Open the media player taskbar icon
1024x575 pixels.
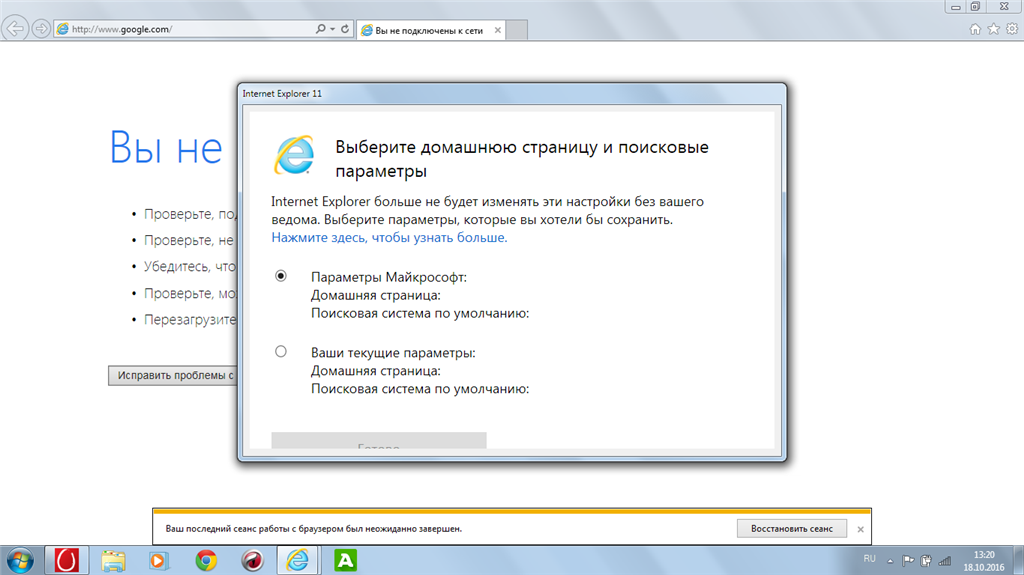[x=159, y=561]
